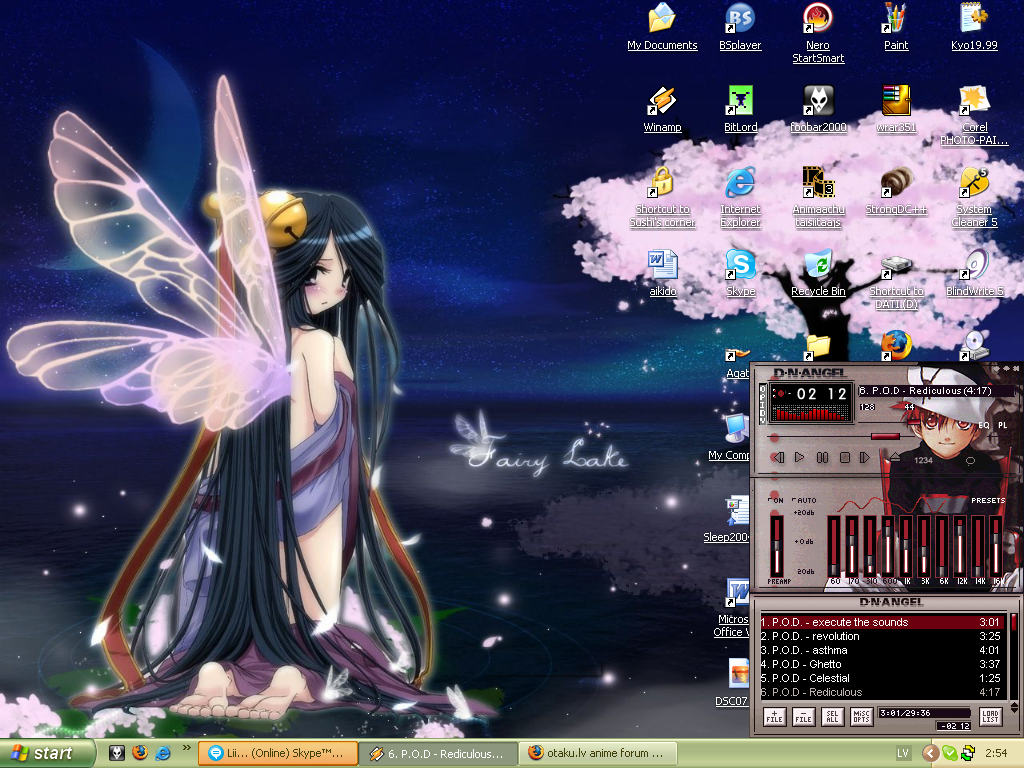Click the Winamp time display 02 12
The height and width of the screenshot is (768, 1024).
(x=821, y=394)
